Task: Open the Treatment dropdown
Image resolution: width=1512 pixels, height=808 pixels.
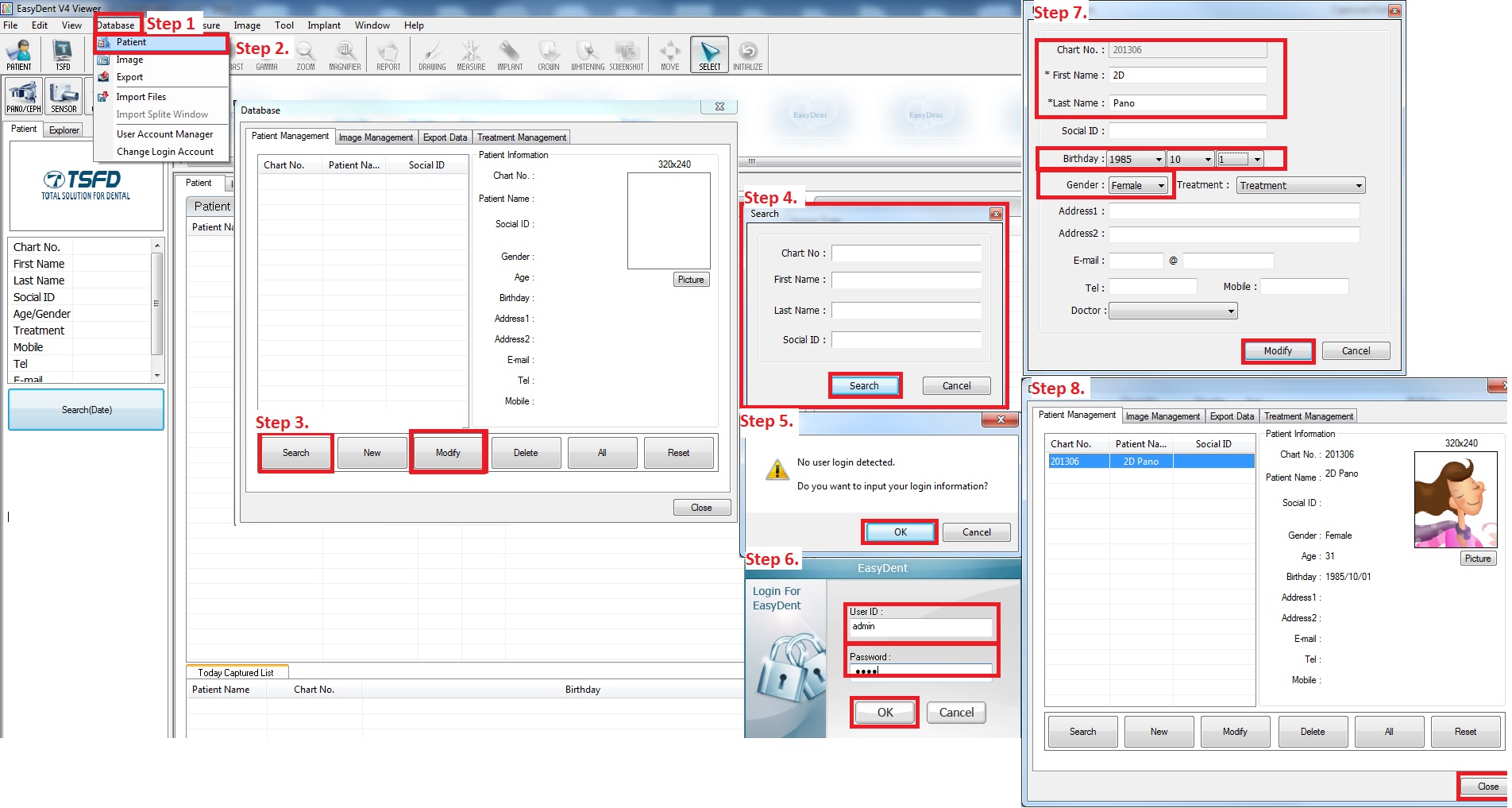Action: click(x=1301, y=186)
